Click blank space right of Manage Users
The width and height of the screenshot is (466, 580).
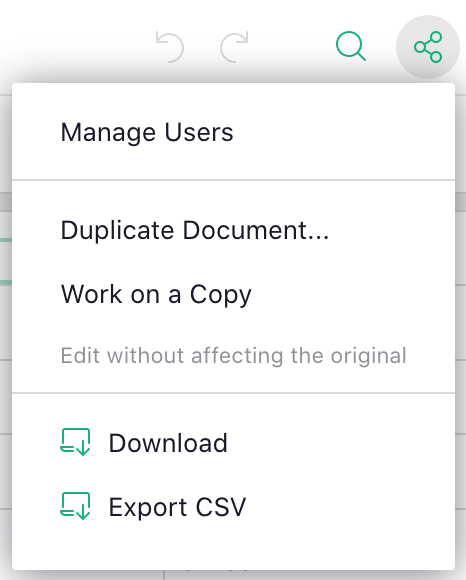tap(344, 132)
